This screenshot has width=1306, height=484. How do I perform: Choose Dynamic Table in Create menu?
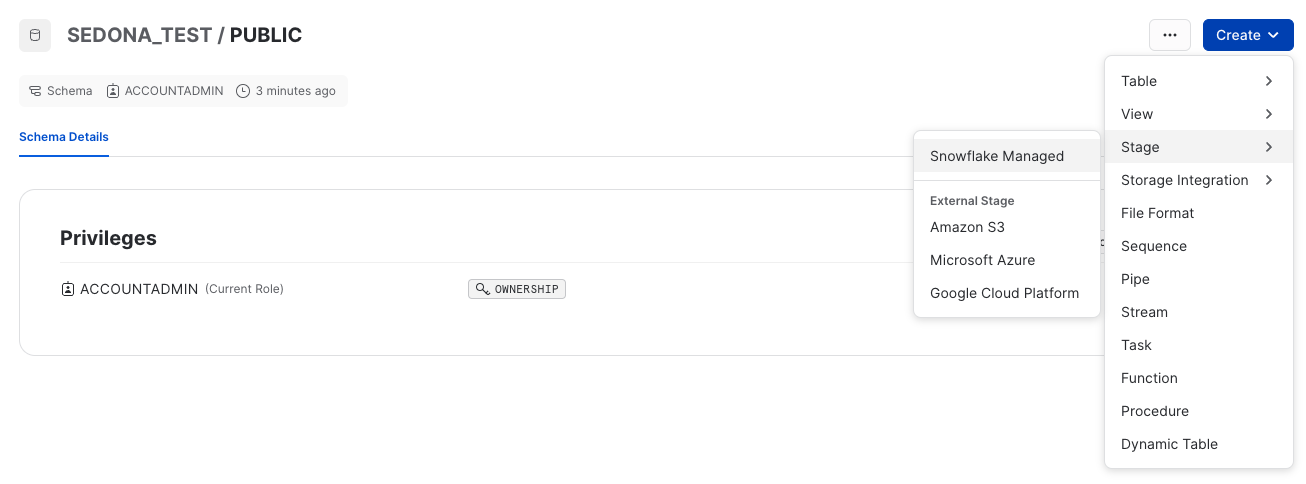1169,444
